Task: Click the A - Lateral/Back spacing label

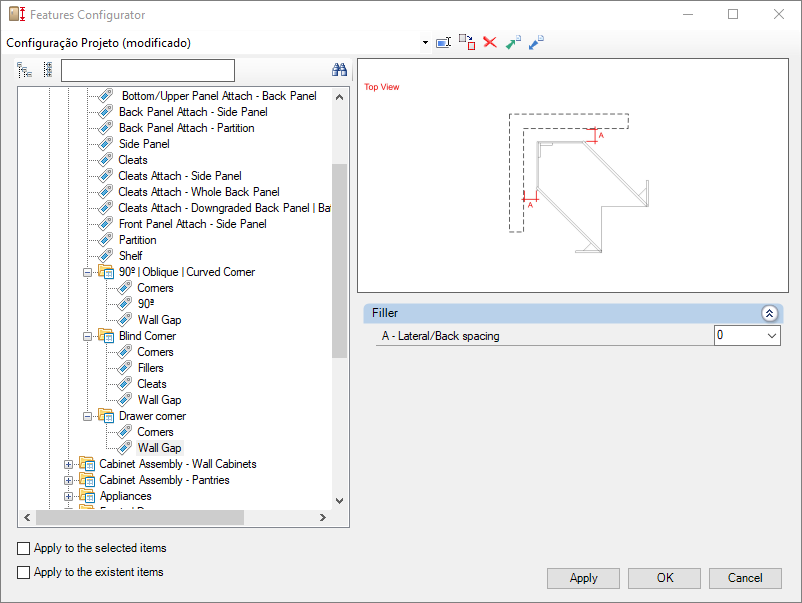Action: (x=440, y=336)
